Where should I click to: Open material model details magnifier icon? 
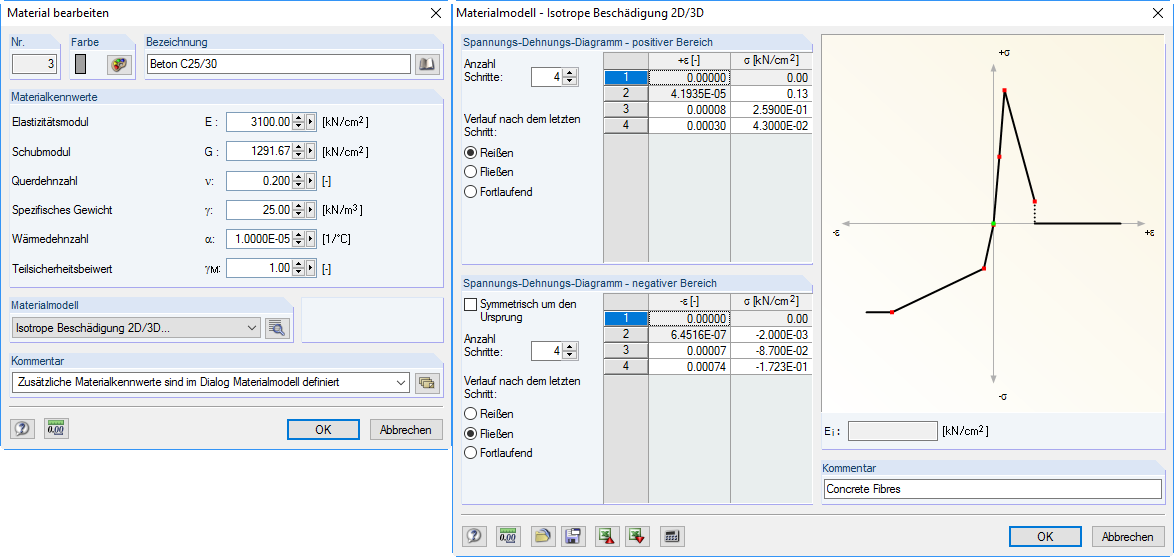(x=277, y=328)
